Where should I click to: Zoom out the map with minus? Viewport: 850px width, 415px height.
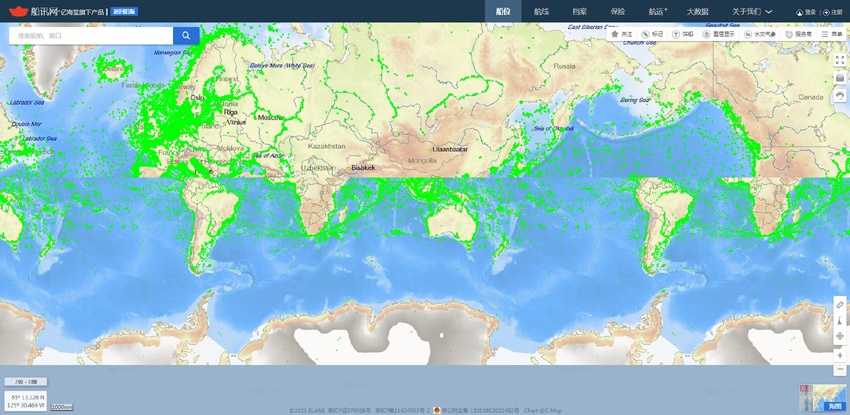point(840,370)
